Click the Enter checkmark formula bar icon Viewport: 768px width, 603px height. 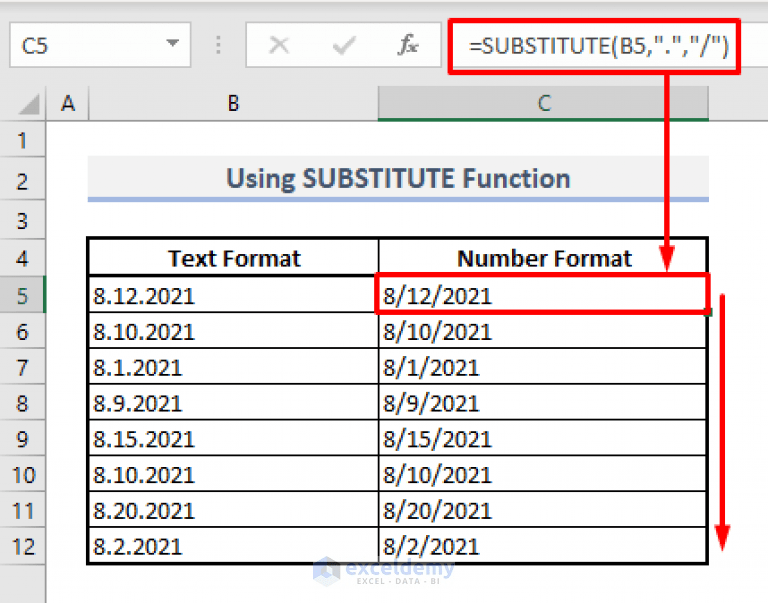point(343,46)
